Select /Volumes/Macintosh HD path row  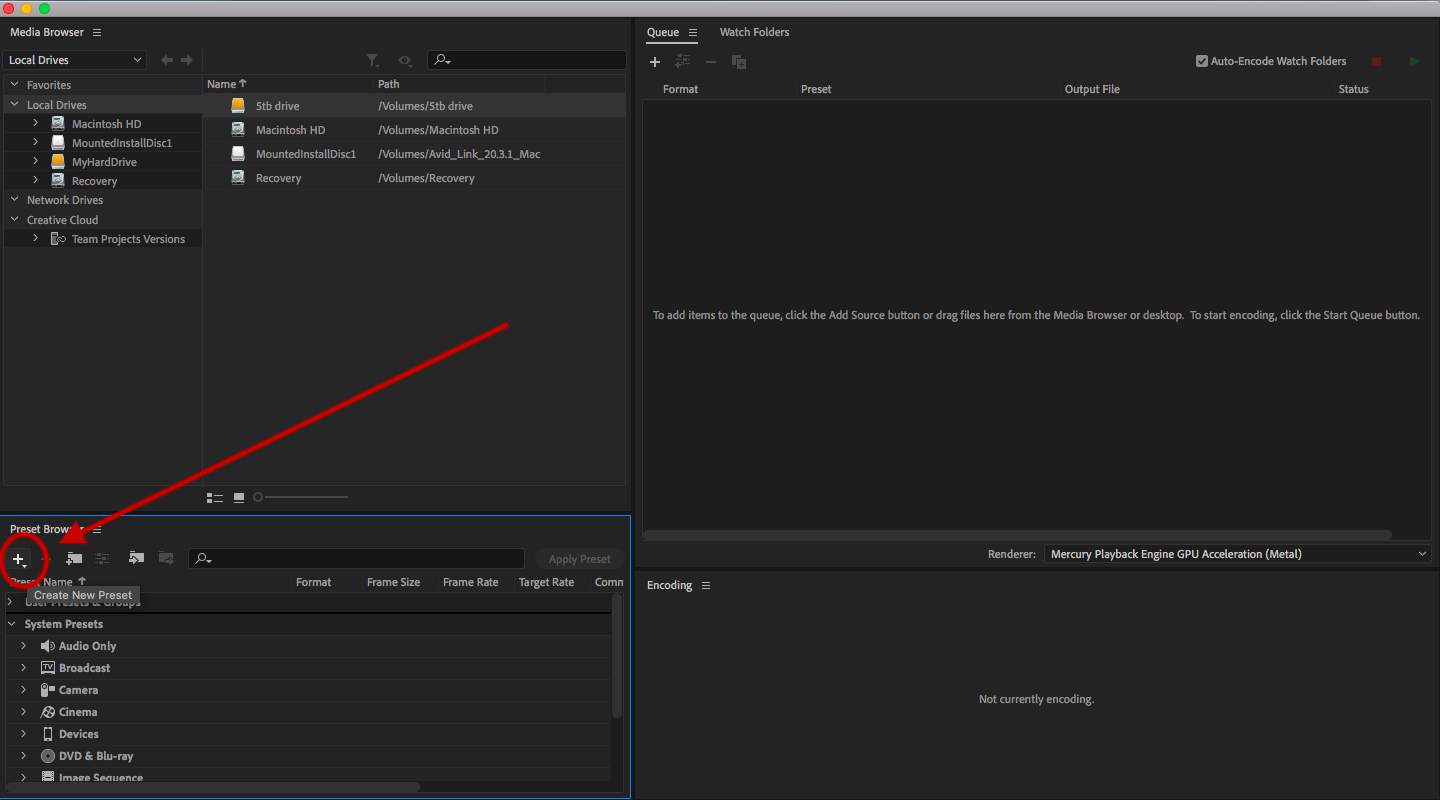[438, 130]
